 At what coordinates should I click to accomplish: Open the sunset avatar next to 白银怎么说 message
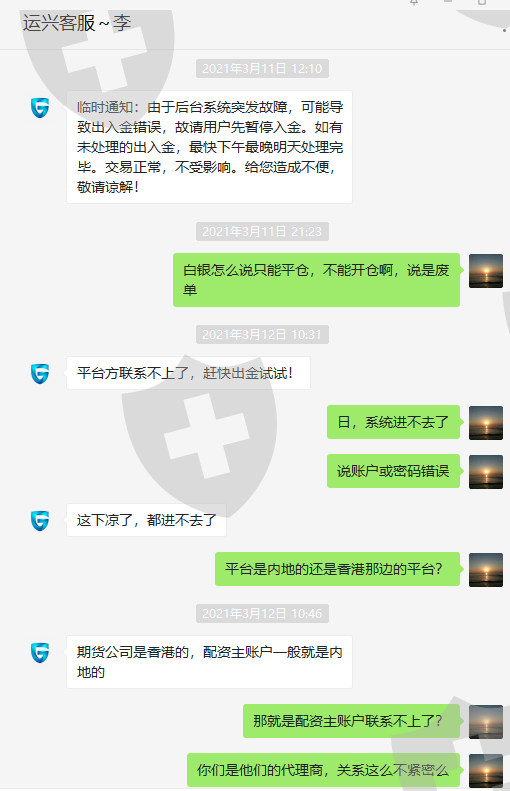[486, 271]
